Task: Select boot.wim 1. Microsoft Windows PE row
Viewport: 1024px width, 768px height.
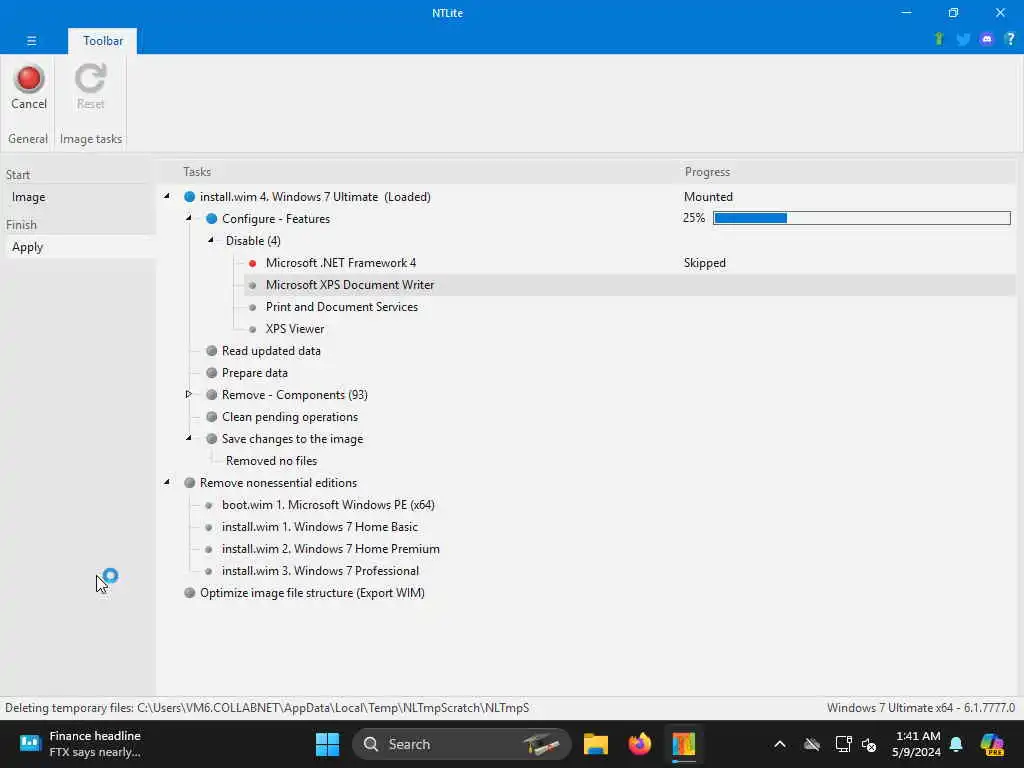Action: click(328, 505)
